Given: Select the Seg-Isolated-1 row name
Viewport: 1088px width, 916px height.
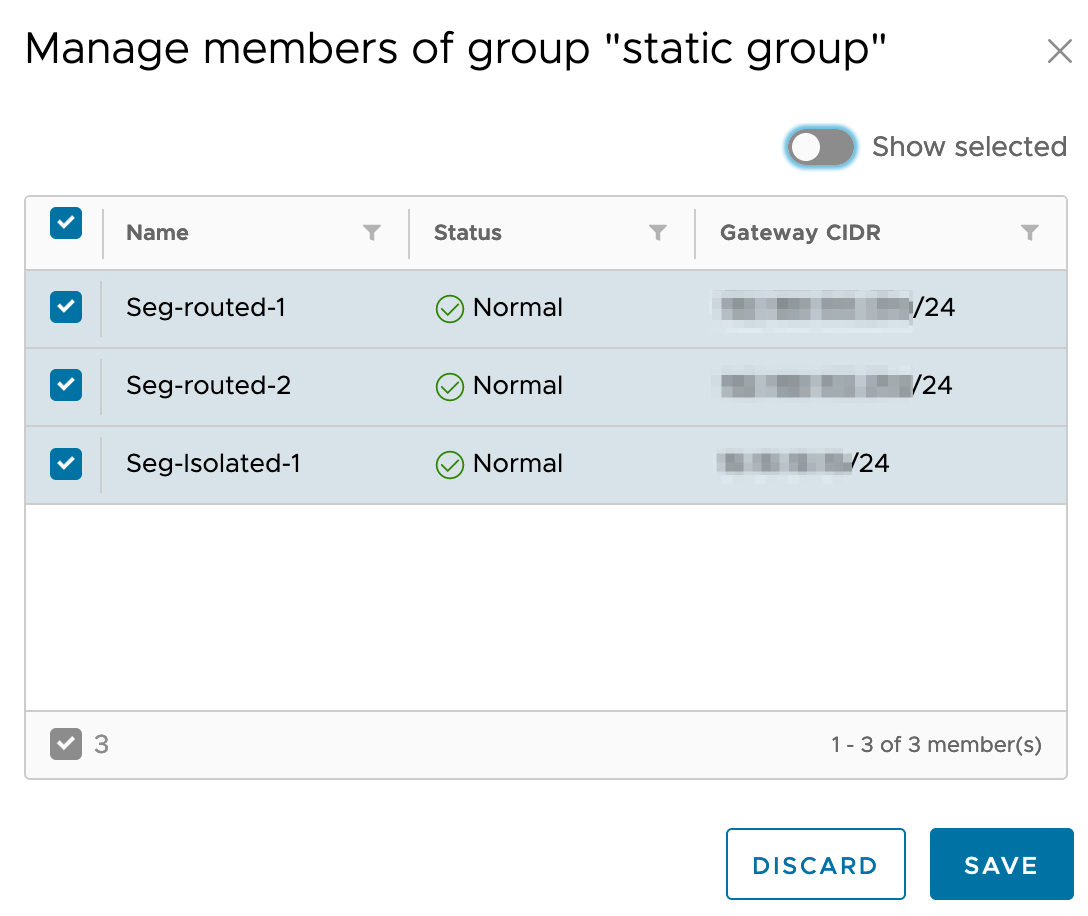Looking at the screenshot, I should [x=213, y=464].
